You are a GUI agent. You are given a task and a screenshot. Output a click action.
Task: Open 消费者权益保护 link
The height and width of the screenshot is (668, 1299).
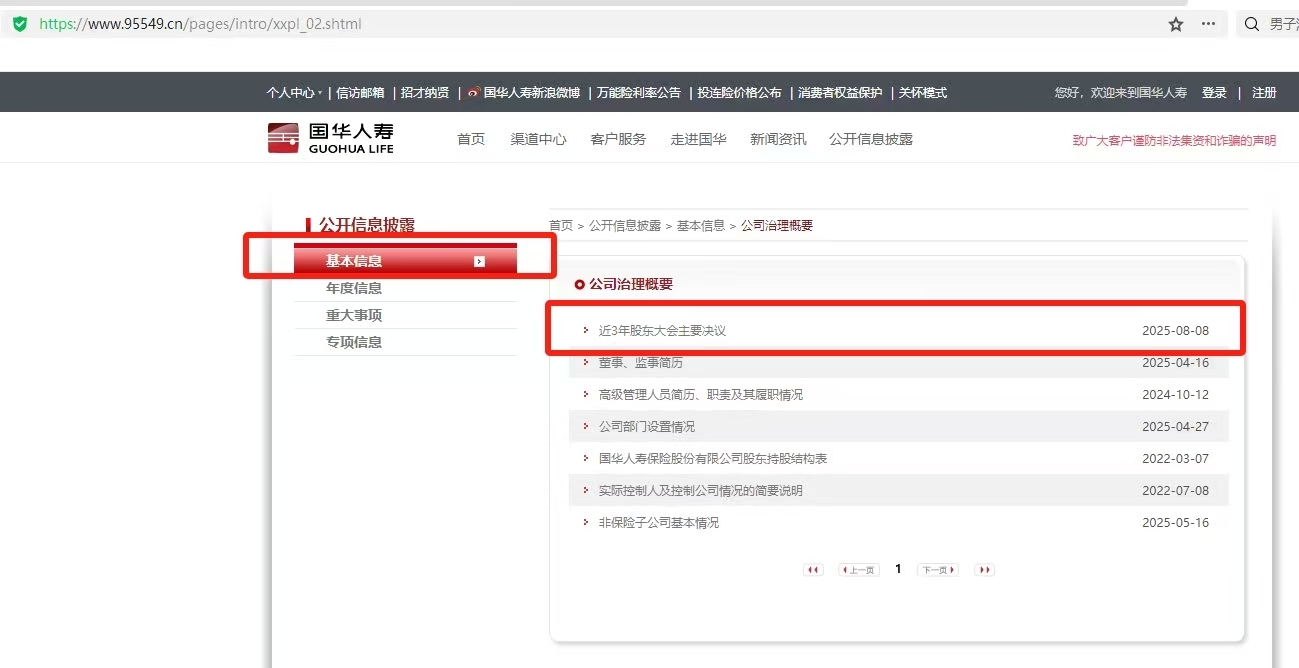(x=840, y=92)
